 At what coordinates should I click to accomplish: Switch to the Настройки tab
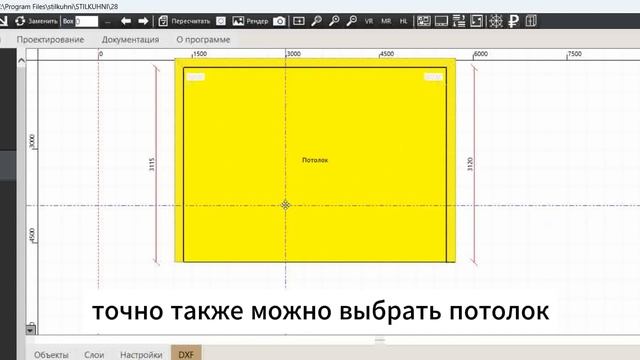141,355
